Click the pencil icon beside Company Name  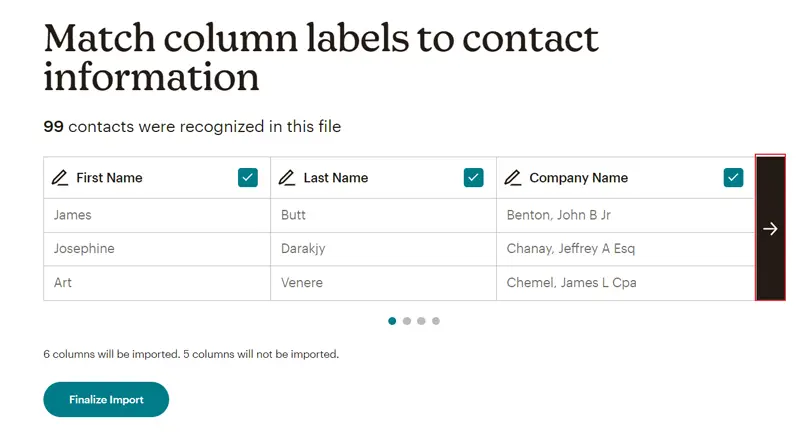[513, 178]
